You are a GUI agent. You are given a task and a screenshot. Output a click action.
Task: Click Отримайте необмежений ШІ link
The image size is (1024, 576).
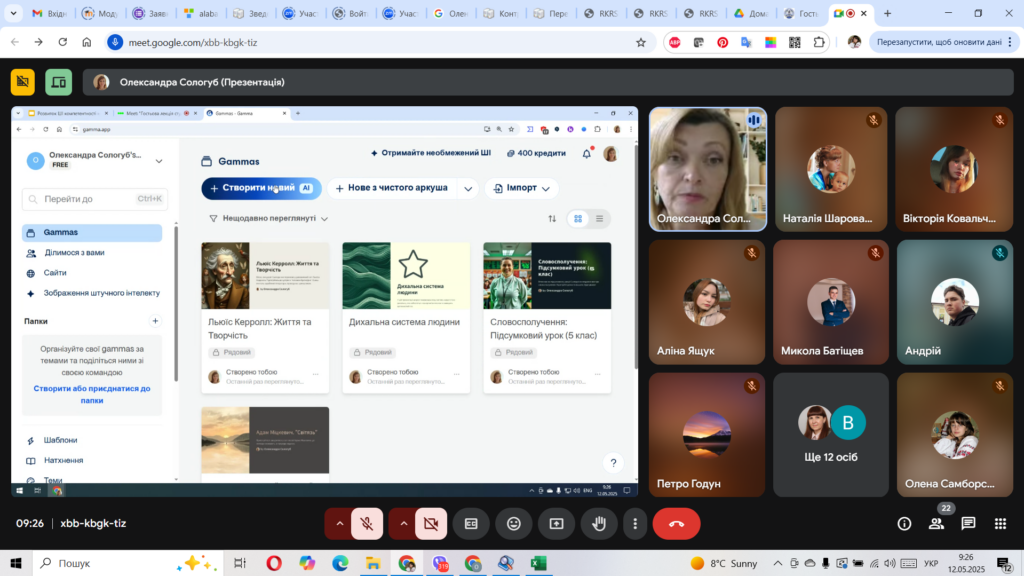pyautogui.click(x=430, y=153)
